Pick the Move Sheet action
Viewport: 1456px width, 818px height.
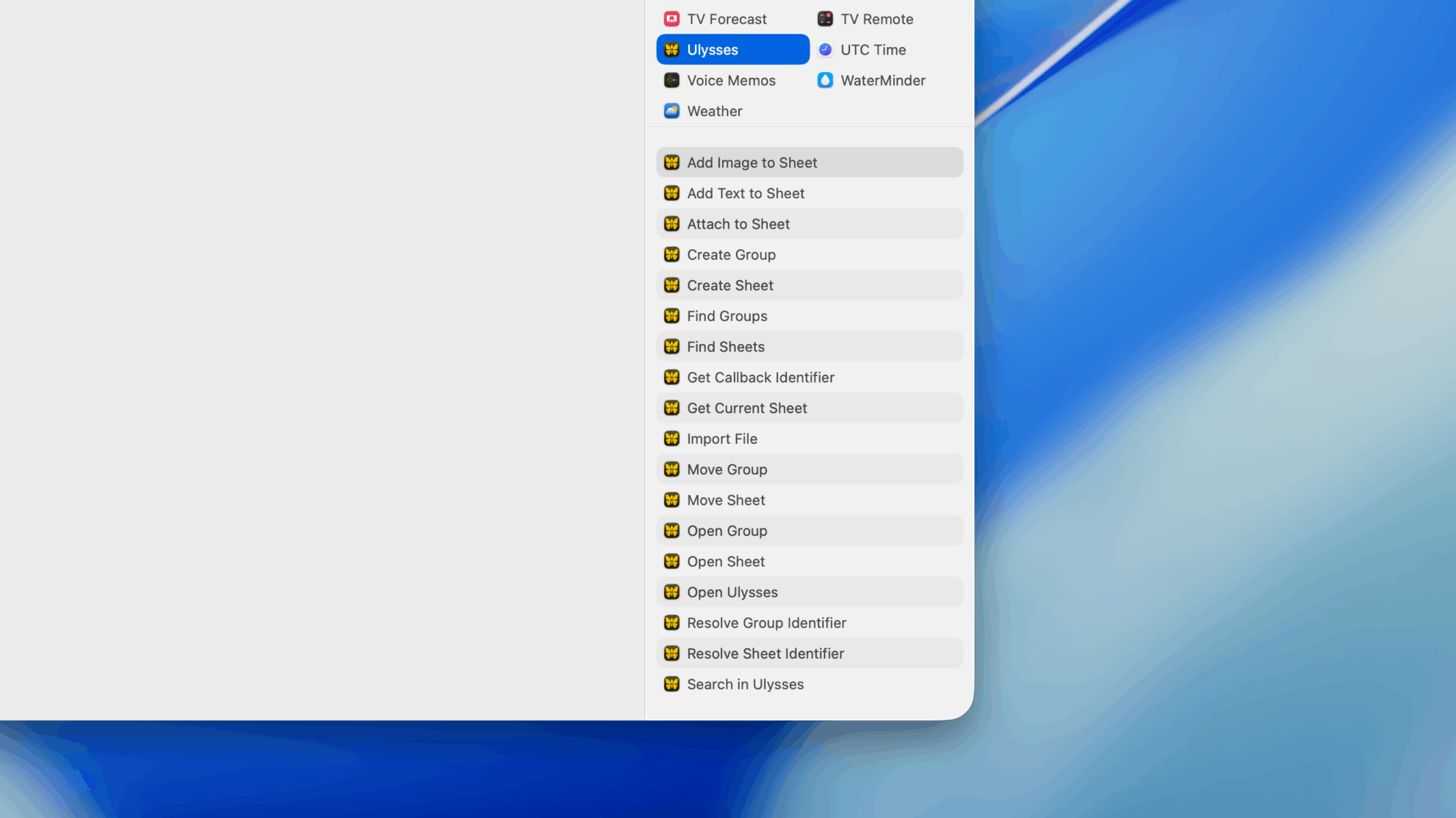tap(725, 500)
